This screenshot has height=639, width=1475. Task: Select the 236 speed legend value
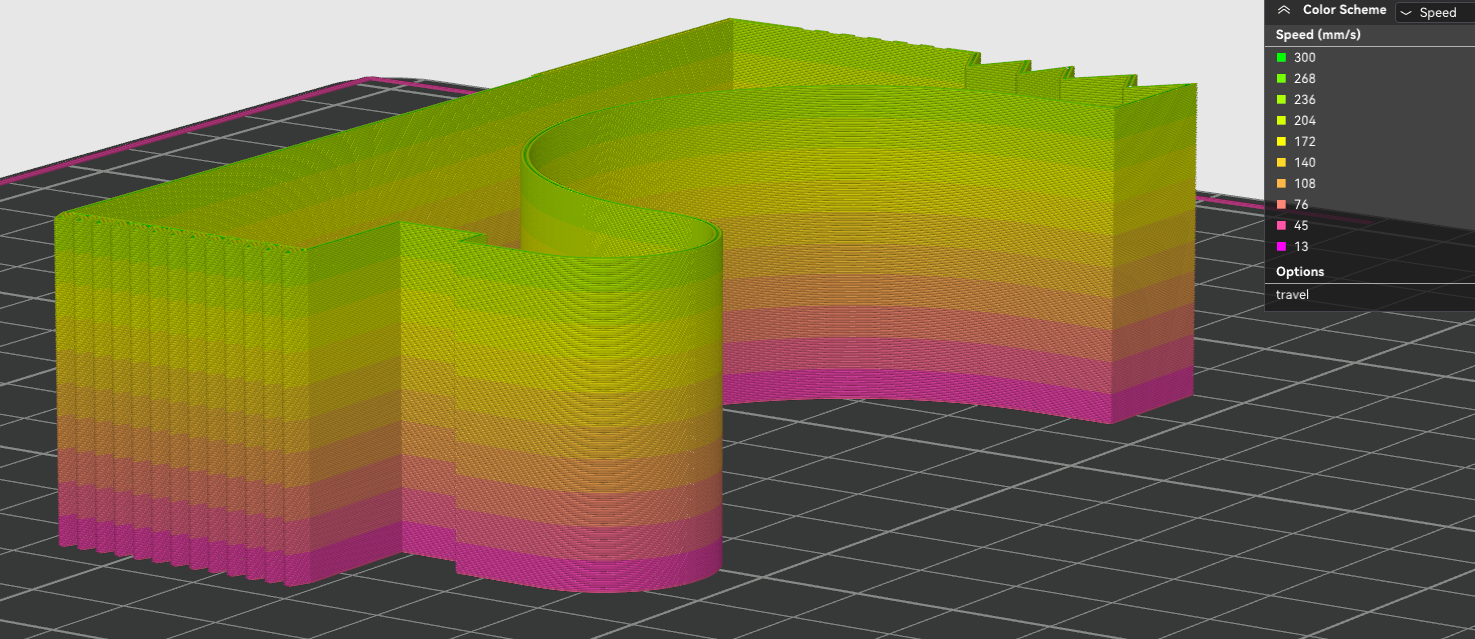click(1304, 100)
